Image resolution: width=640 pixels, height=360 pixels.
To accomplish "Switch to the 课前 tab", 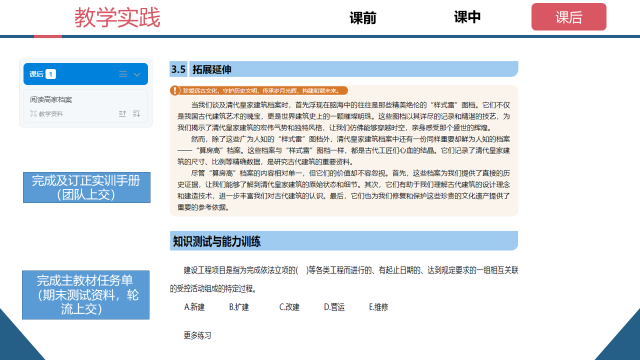I will [x=363, y=18].
